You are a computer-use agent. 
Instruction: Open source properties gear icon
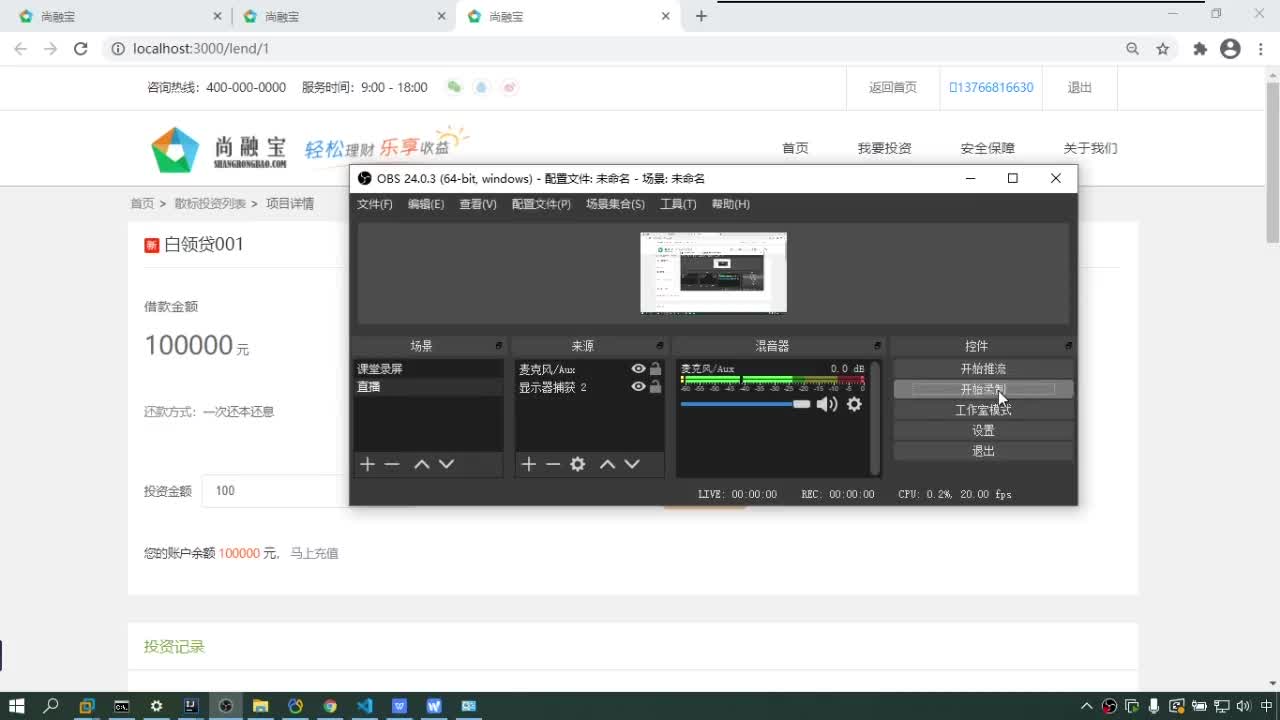point(578,464)
